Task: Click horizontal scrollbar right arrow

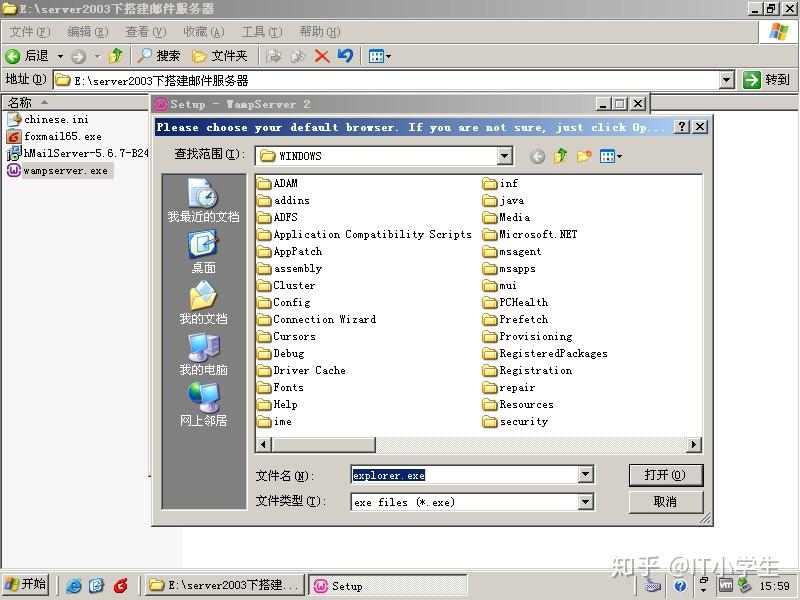Action: (x=693, y=444)
